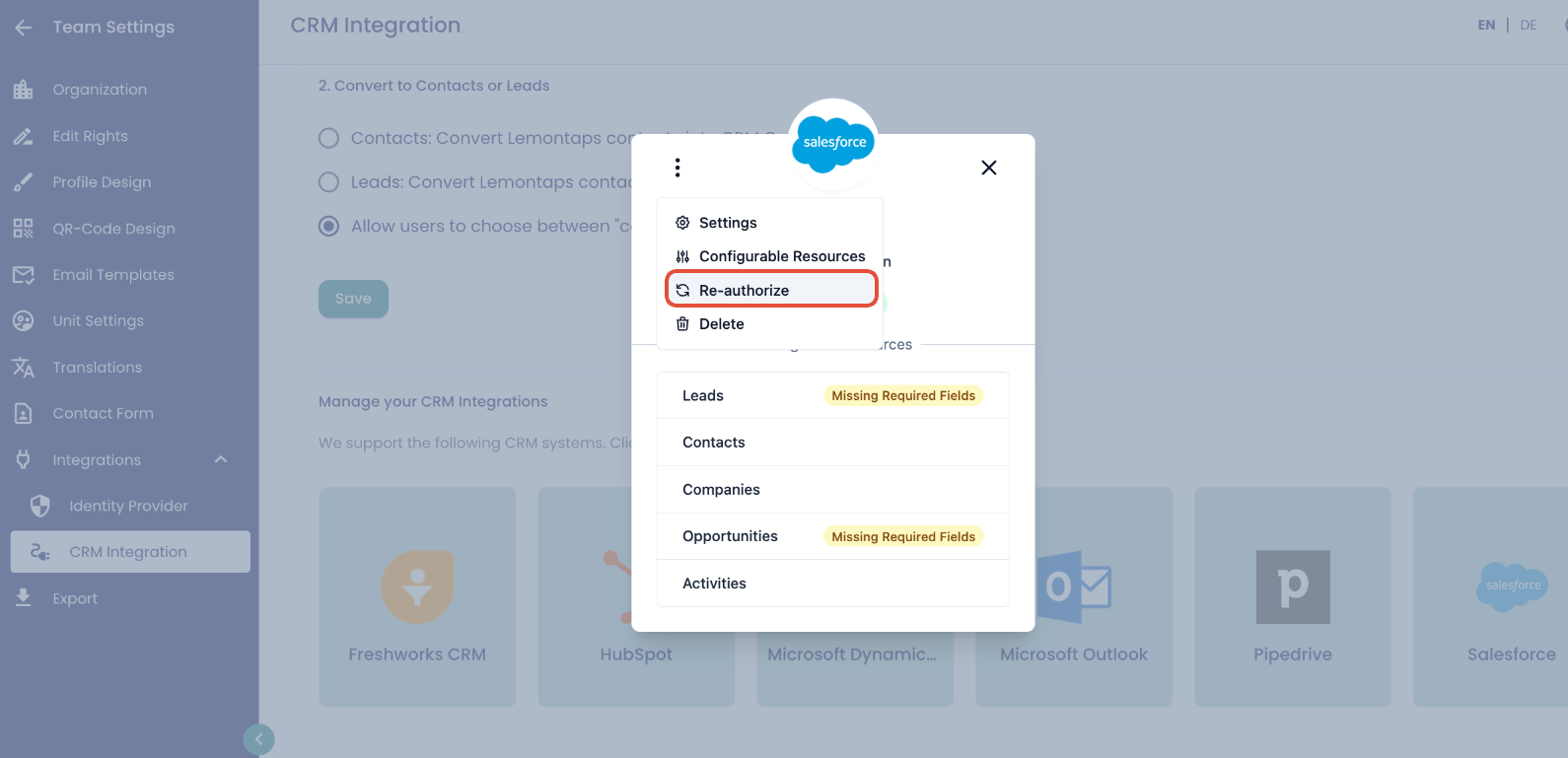Click the Export download icon
The height and width of the screenshot is (758, 1568).
24,598
